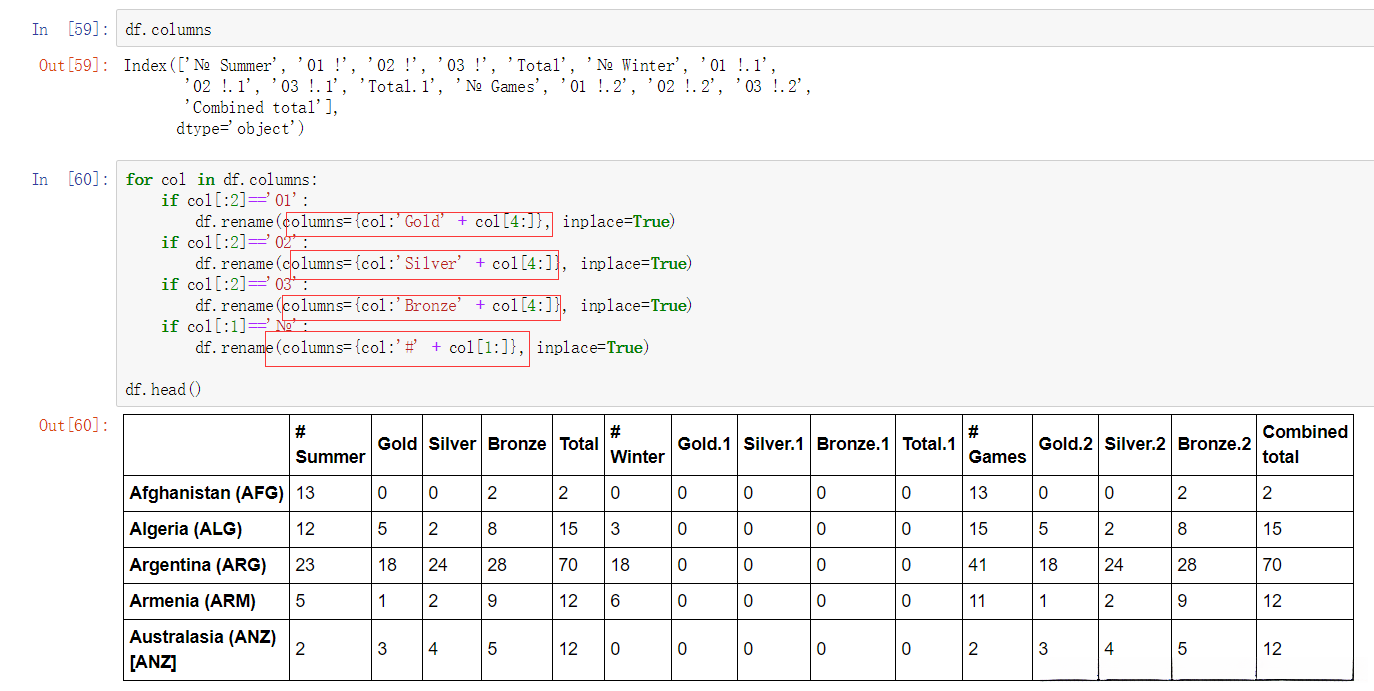Select the Argentina (ARG) row label
The width and height of the screenshot is (1374, 691).
198,565
